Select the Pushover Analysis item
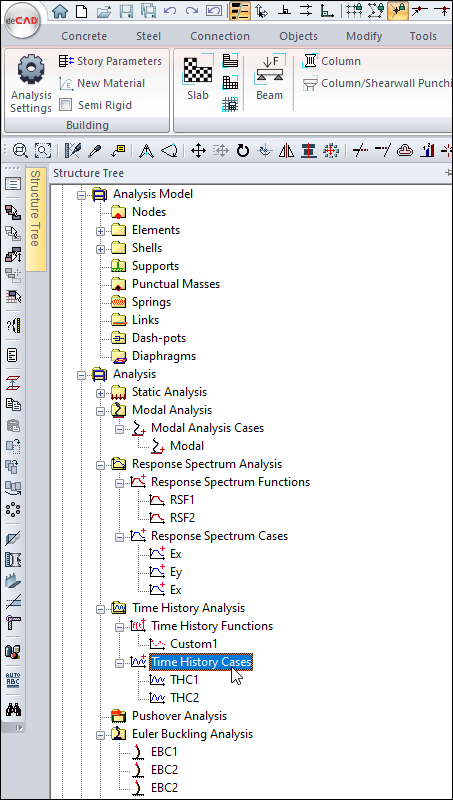The image size is (453, 800). [x=179, y=716]
